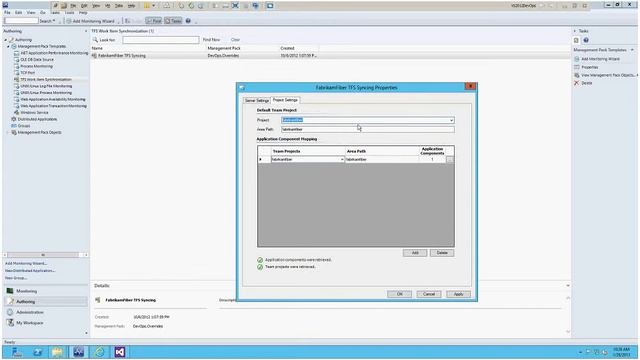
Task: Open the Go menu
Action: pyautogui.click(x=42, y=13)
